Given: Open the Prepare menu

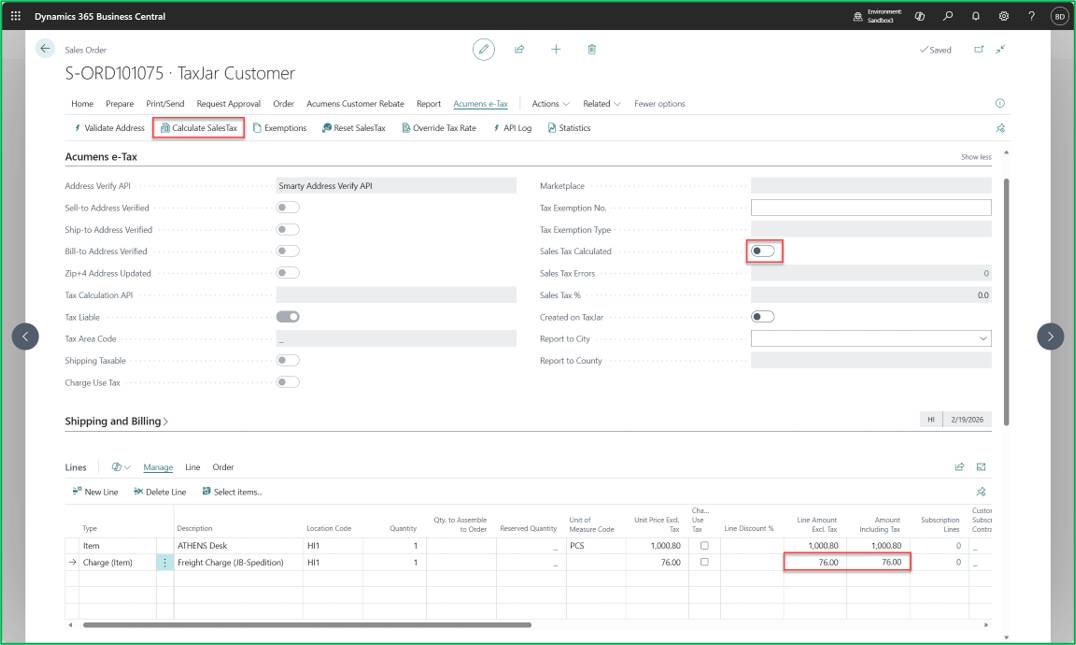Looking at the screenshot, I should (x=119, y=104).
